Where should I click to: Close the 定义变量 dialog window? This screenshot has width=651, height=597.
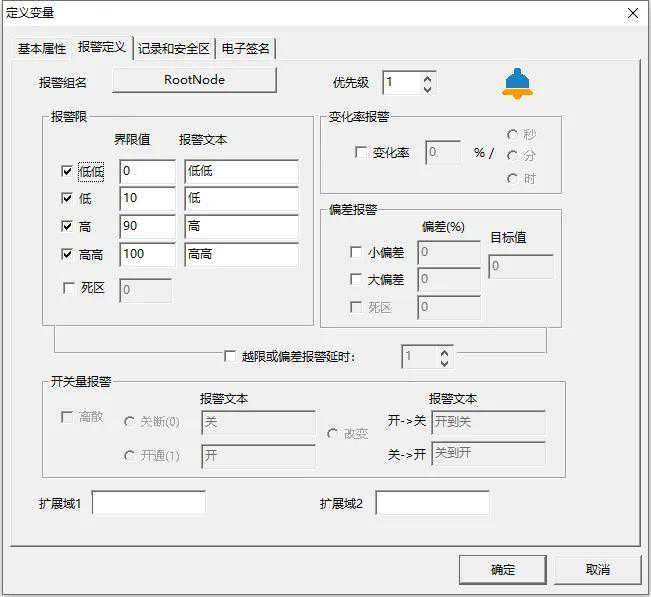point(632,13)
